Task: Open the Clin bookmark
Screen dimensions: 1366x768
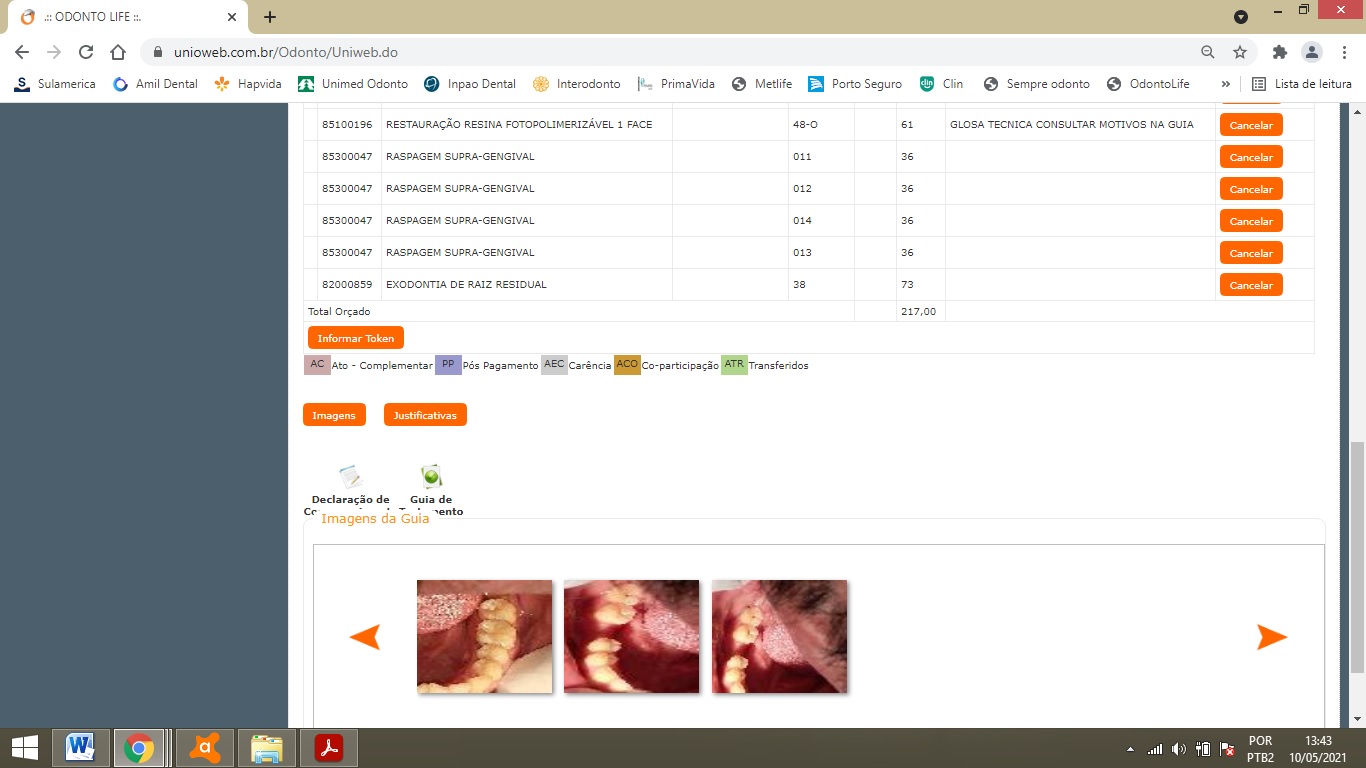Action: click(x=941, y=84)
